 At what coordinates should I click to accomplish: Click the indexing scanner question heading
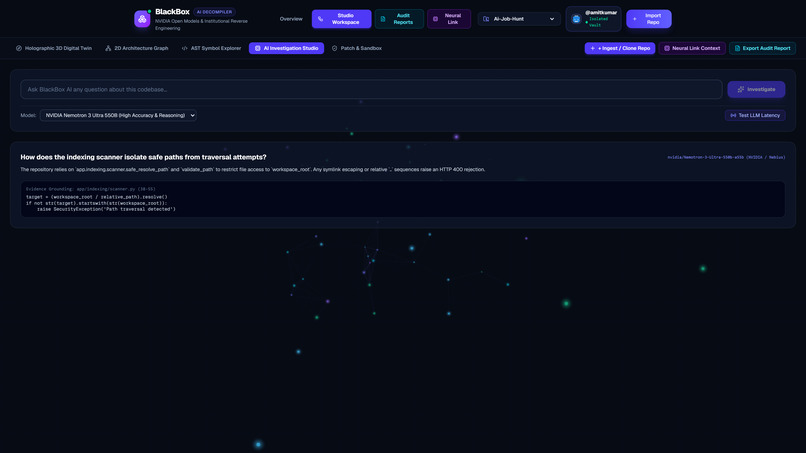143,157
